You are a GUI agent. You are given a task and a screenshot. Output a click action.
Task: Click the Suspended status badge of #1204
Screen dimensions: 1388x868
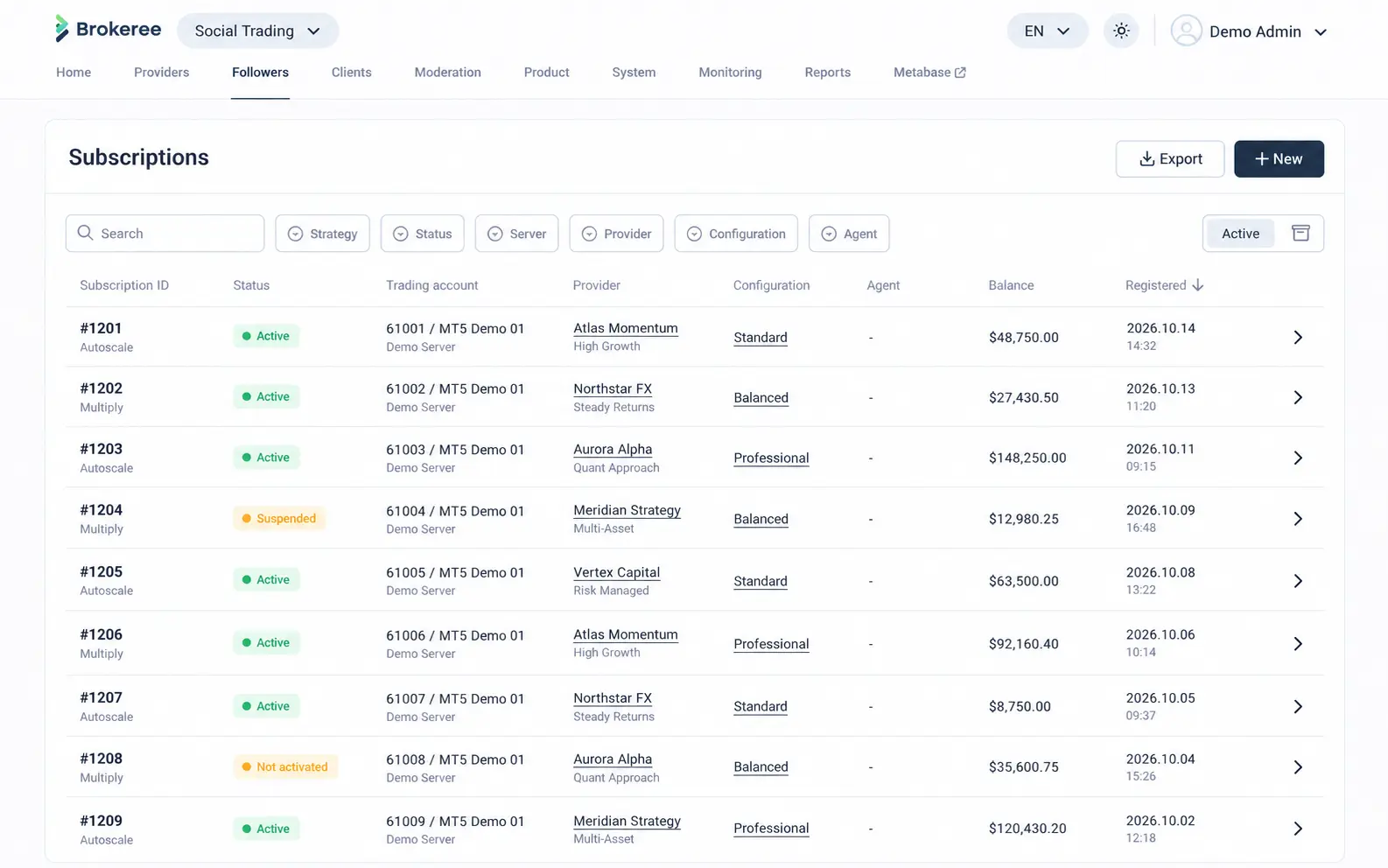tap(279, 519)
